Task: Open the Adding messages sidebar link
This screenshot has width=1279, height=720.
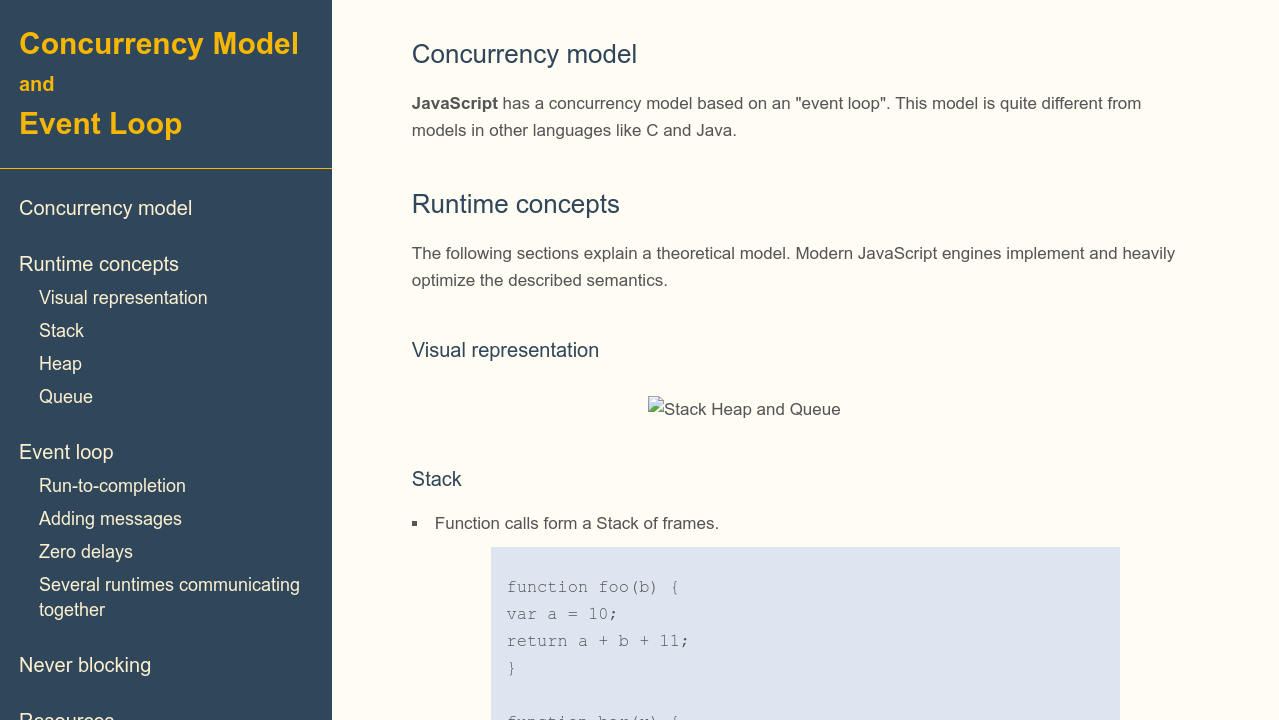Action: (x=110, y=519)
